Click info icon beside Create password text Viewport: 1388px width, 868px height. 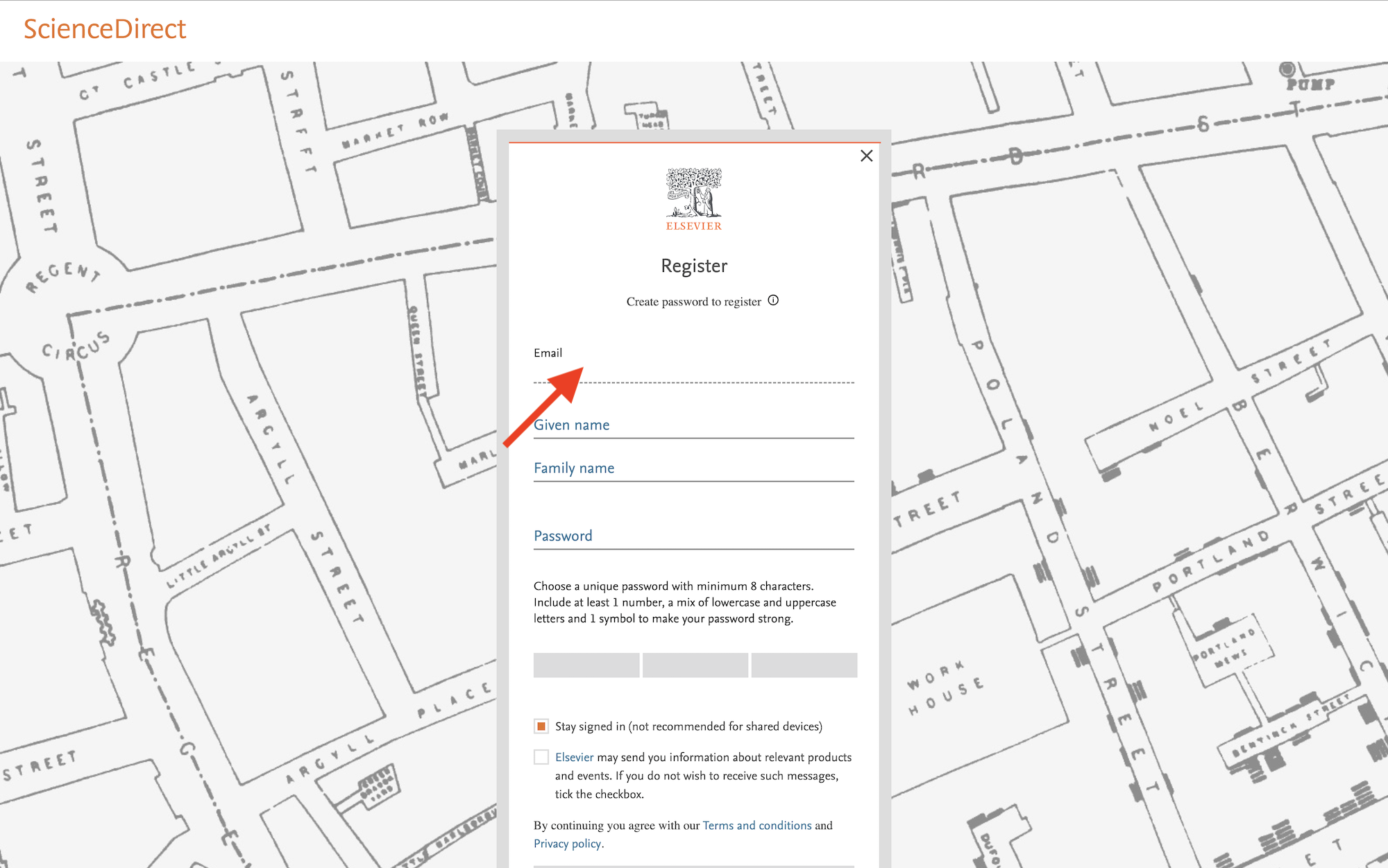[773, 300]
